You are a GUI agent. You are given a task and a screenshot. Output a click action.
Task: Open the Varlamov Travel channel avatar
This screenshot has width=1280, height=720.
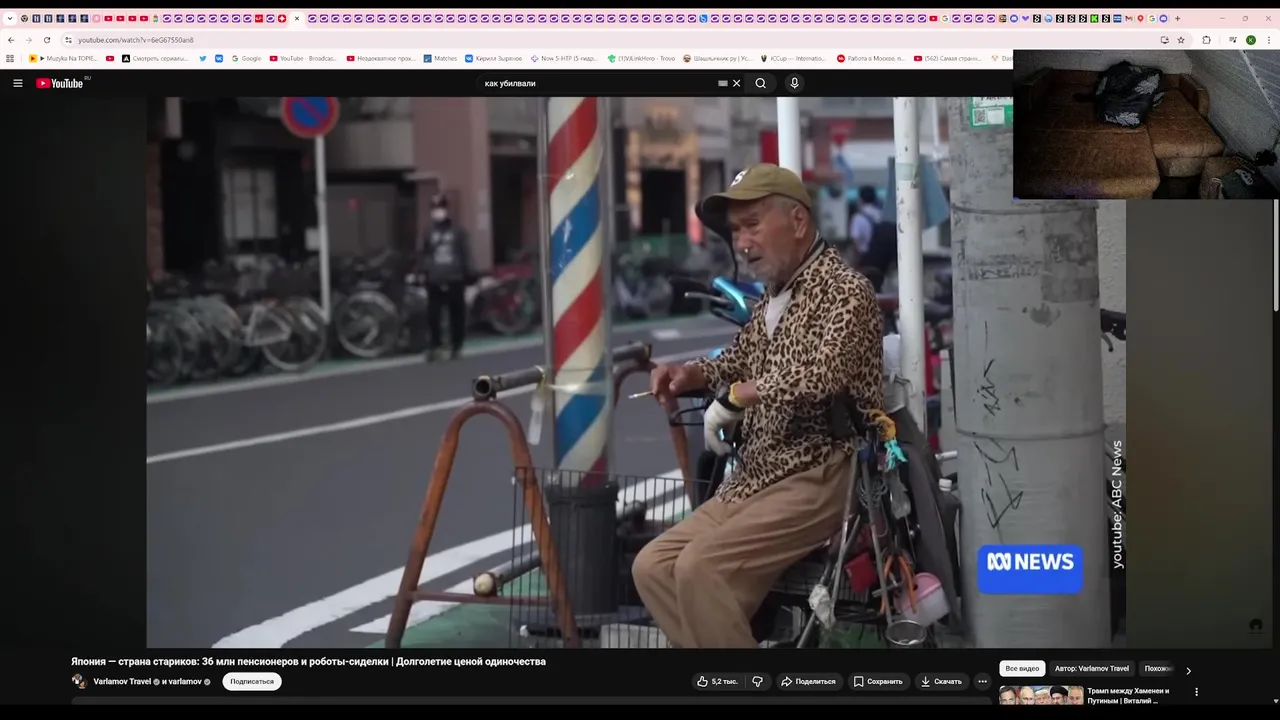click(x=79, y=681)
